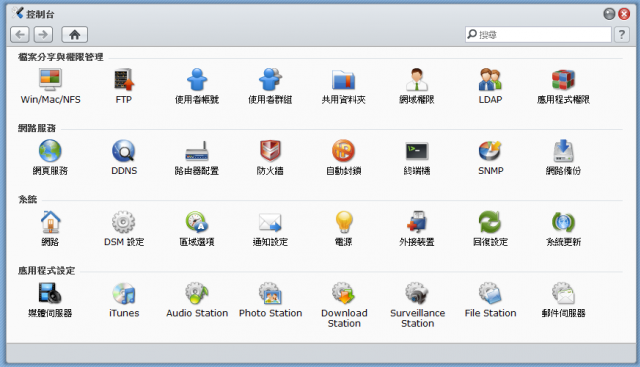Open 系統更新 system update icon
The height and width of the screenshot is (367, 640).
(563, 222)
